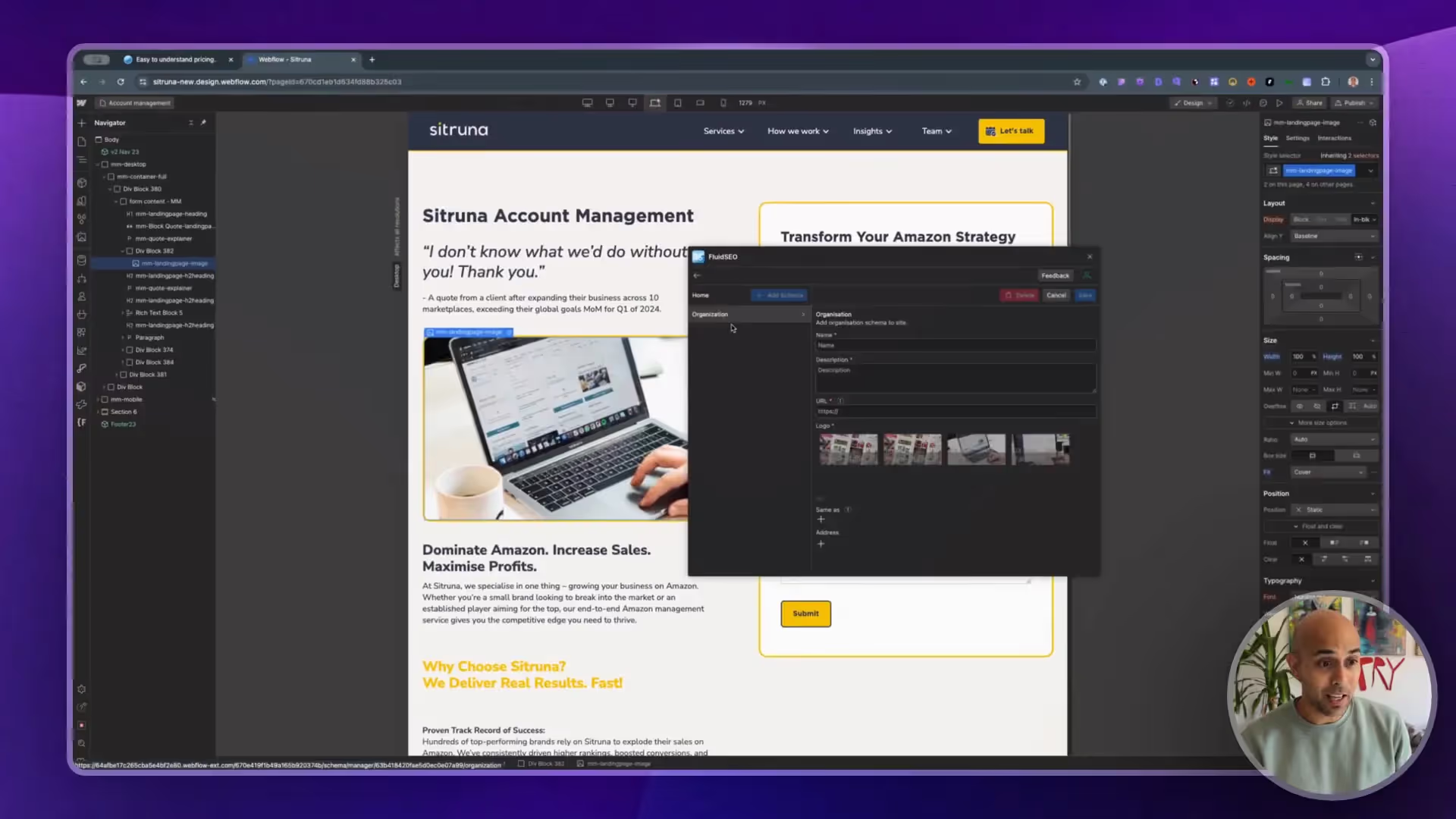Open the code export icon
Viewport: 1456px width, 819px height.
[x=1247, y=103]
